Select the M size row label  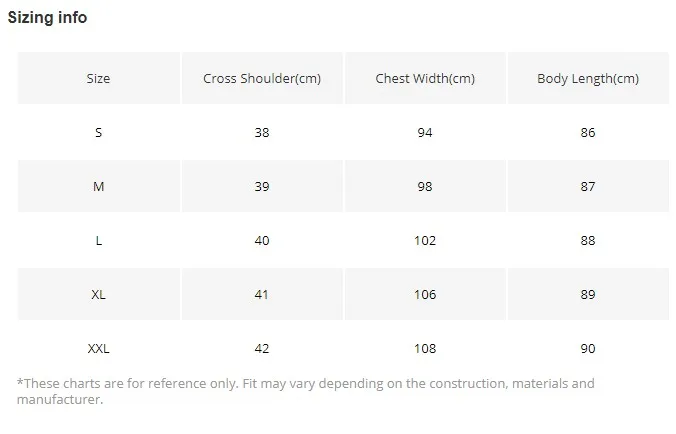point(98,187)
